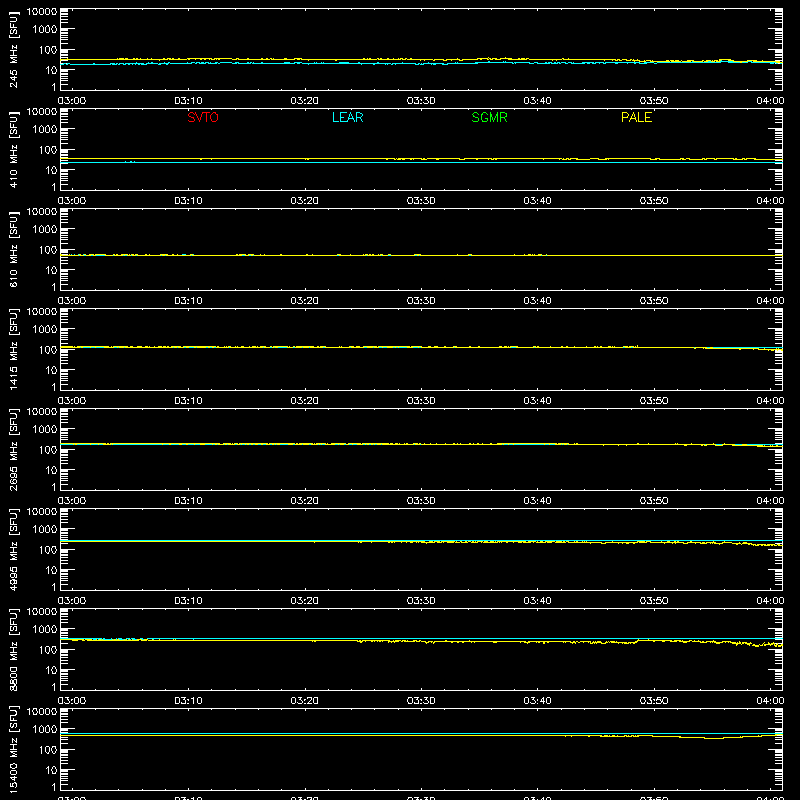Viewport: 800px width, 800px height.
Task: Click 03:10 tick under the 1415 MHz plot
Action: (x=188, y=401)
